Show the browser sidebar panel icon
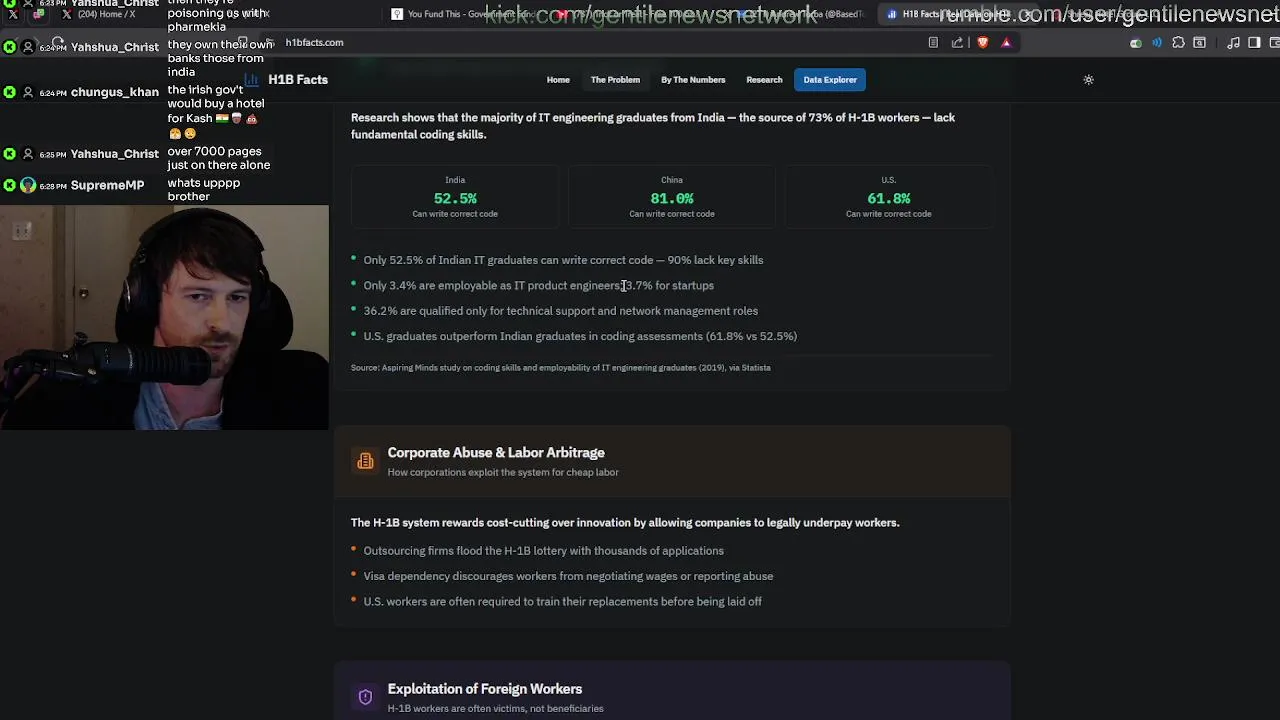Viewport: 1280px width, 720px height. coord(1254,43)
